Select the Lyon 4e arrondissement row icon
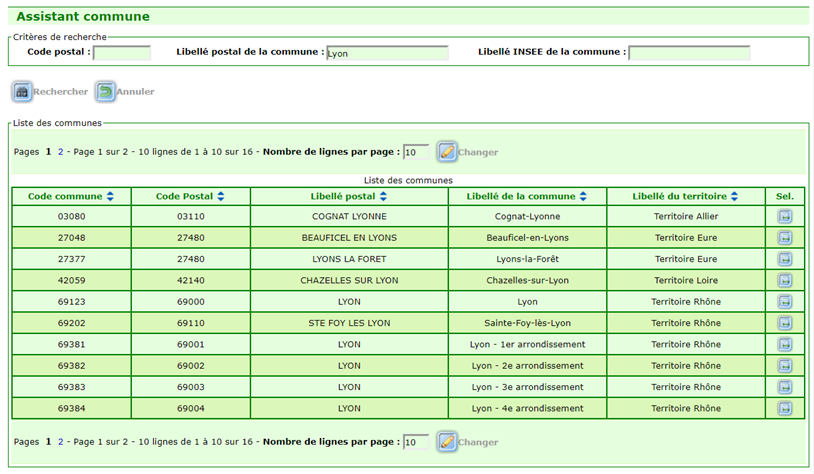Screen dimensions: 814x474 coord(785,408)
